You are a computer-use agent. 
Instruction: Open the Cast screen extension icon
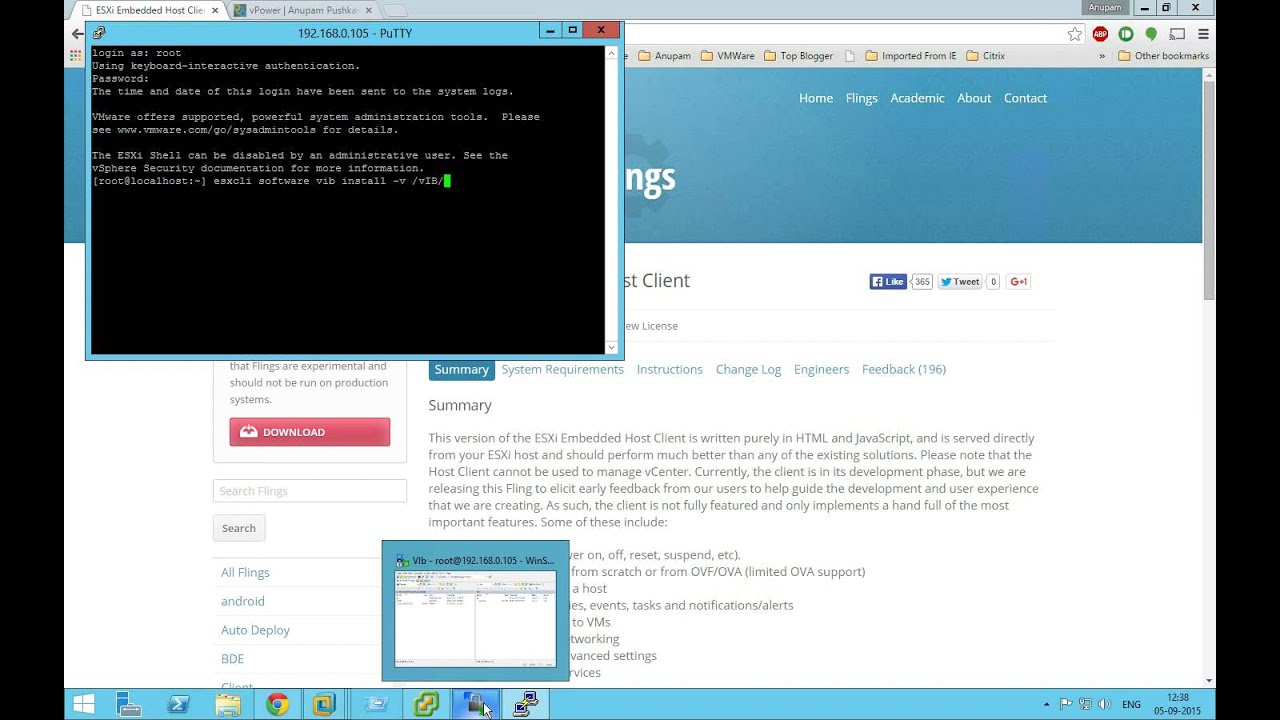point(1177,34)
